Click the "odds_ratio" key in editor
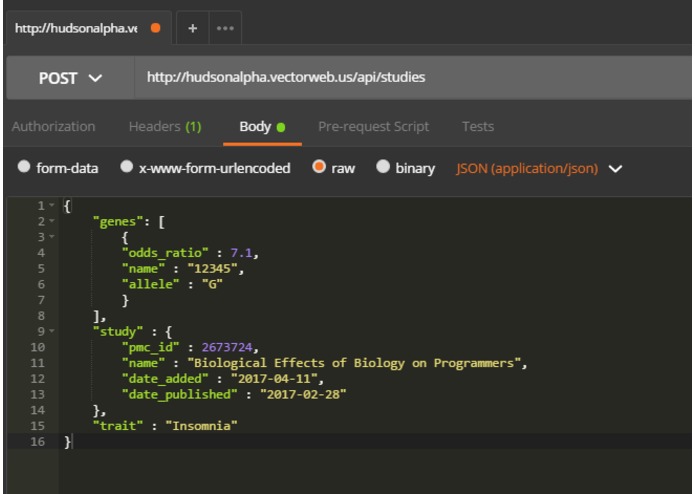 [165, 253]
